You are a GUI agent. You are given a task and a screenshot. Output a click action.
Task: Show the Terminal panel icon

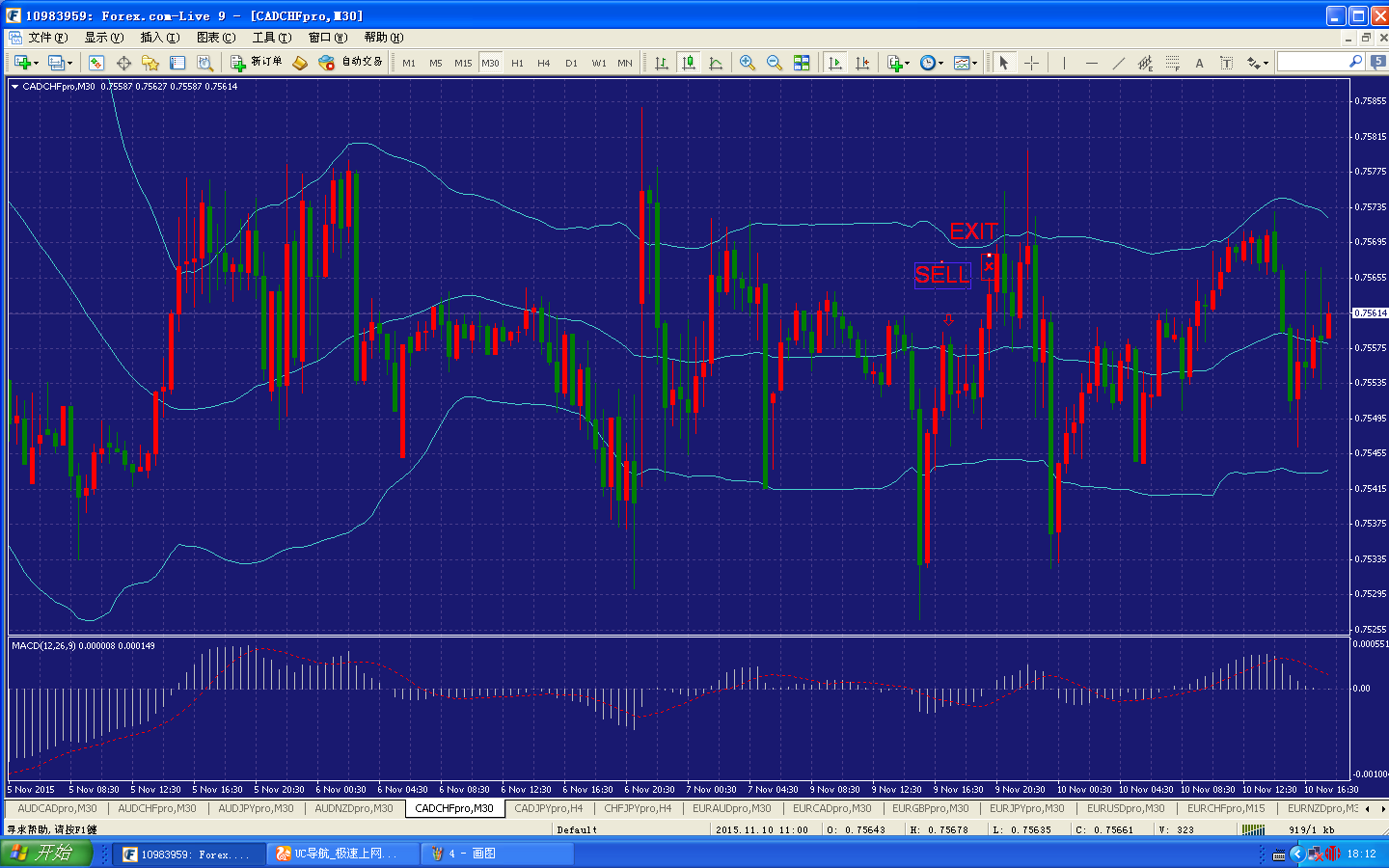177,63
